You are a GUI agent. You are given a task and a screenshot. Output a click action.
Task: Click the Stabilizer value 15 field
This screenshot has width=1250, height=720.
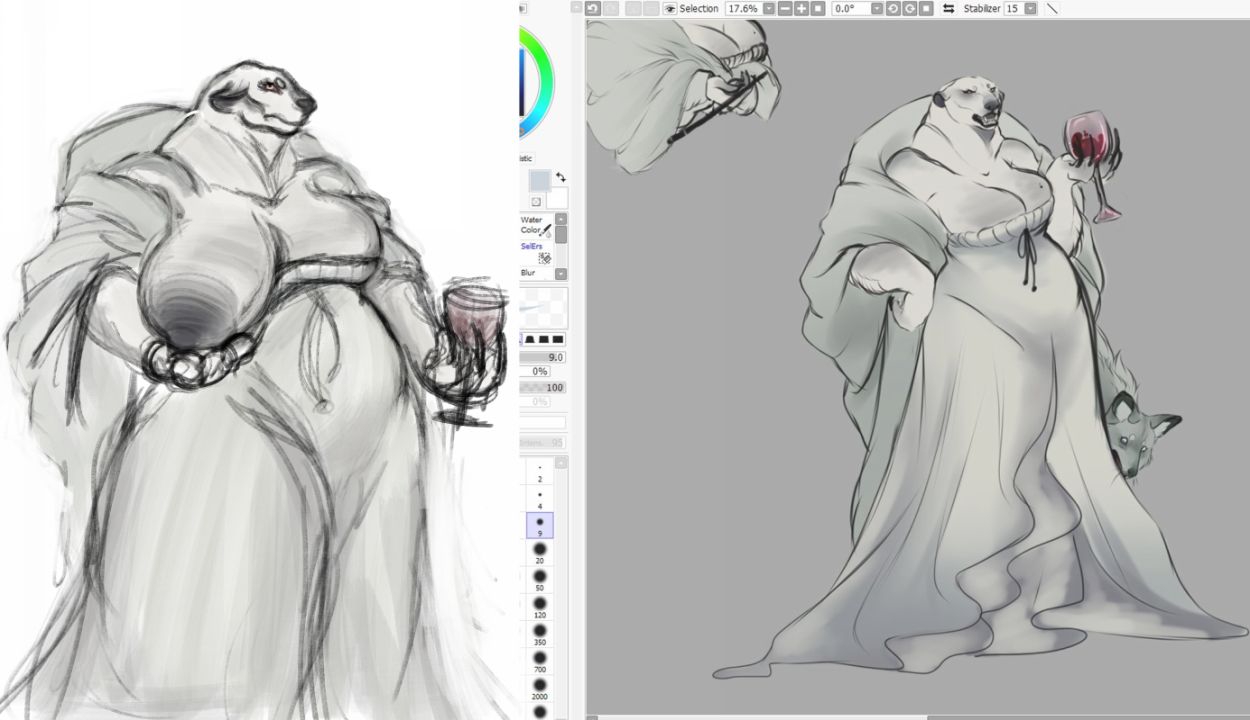click(x=1013, y=8)
